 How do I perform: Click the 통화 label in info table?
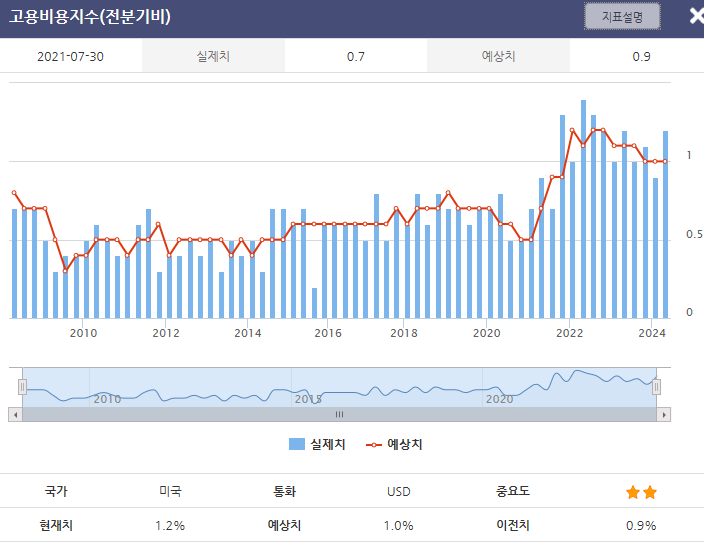coord(285,491)
